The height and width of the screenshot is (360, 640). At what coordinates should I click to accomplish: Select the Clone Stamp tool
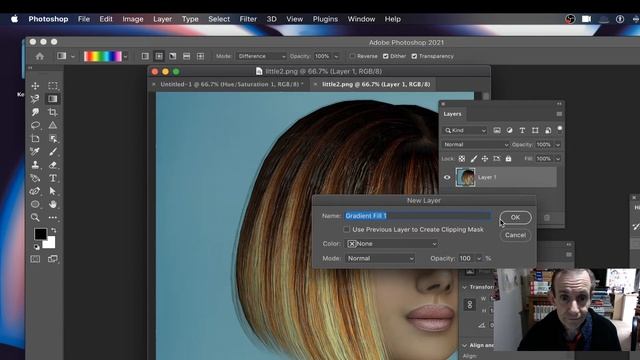35,165
